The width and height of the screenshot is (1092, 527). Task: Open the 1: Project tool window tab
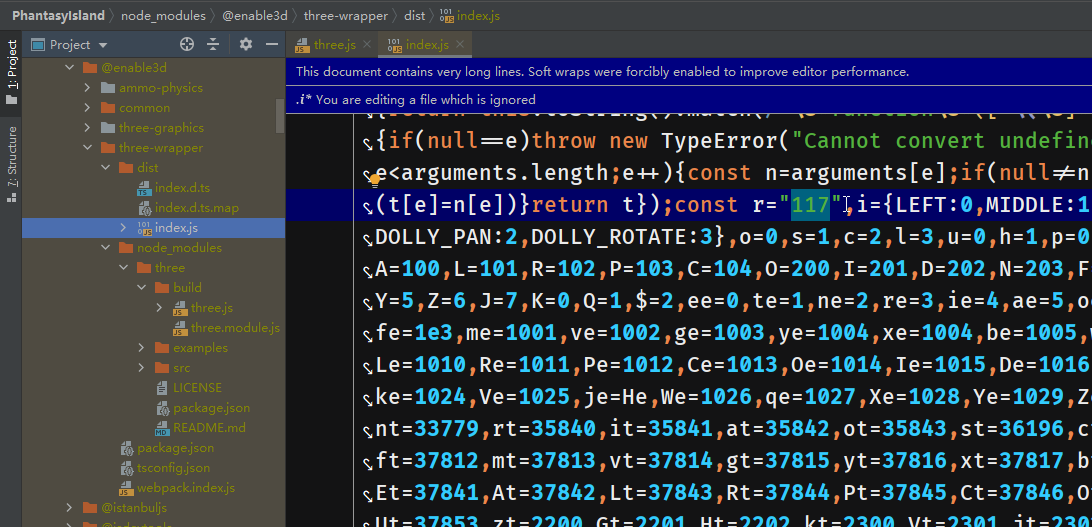pos(11,72)
